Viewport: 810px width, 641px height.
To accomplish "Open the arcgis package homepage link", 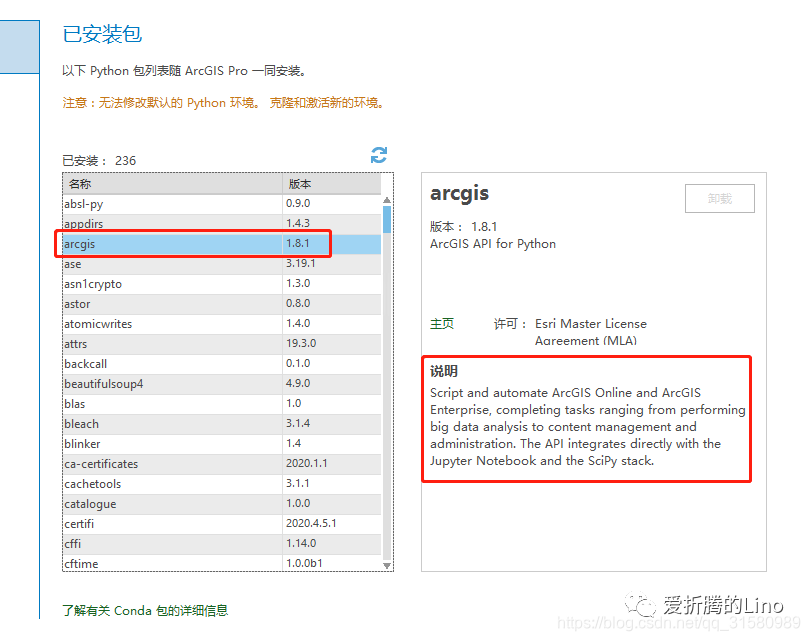I will (442, 324).
